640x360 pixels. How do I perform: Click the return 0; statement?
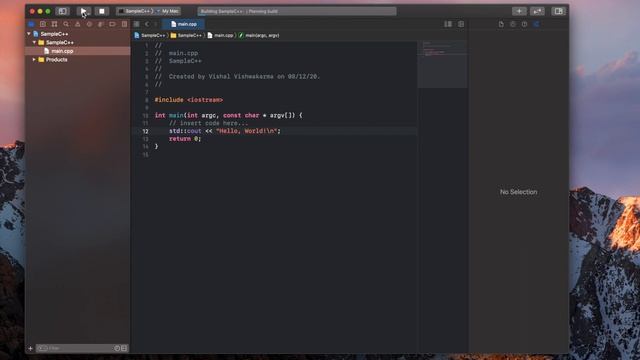185,139
